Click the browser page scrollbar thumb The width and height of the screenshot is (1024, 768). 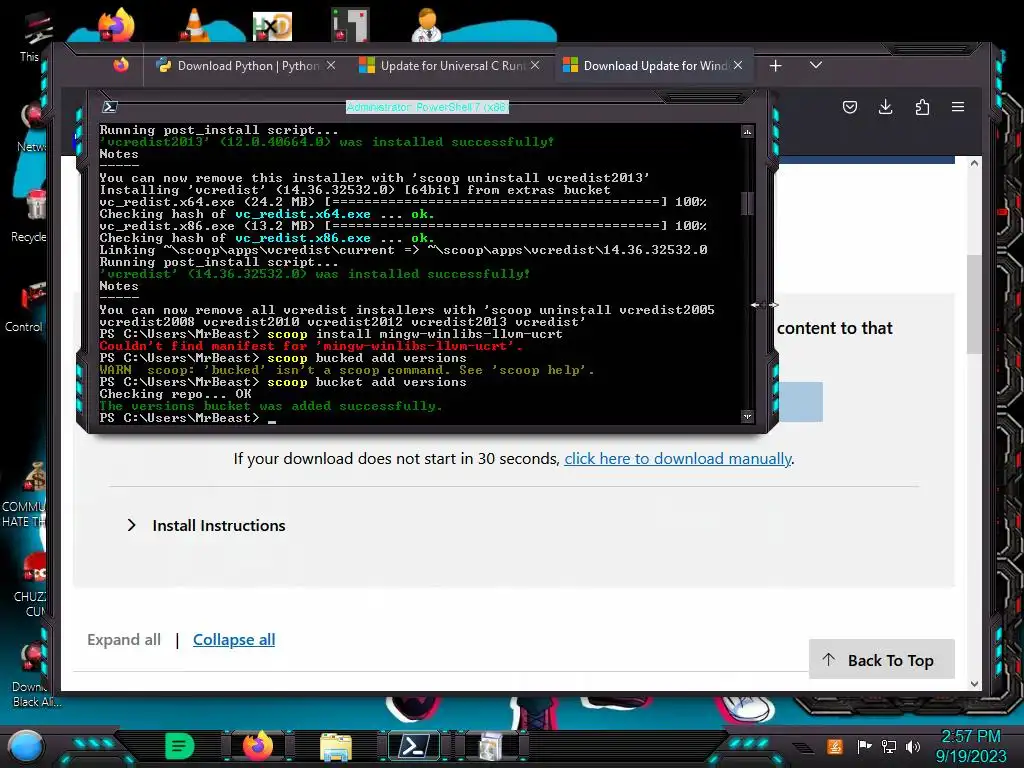coord(974,304)
